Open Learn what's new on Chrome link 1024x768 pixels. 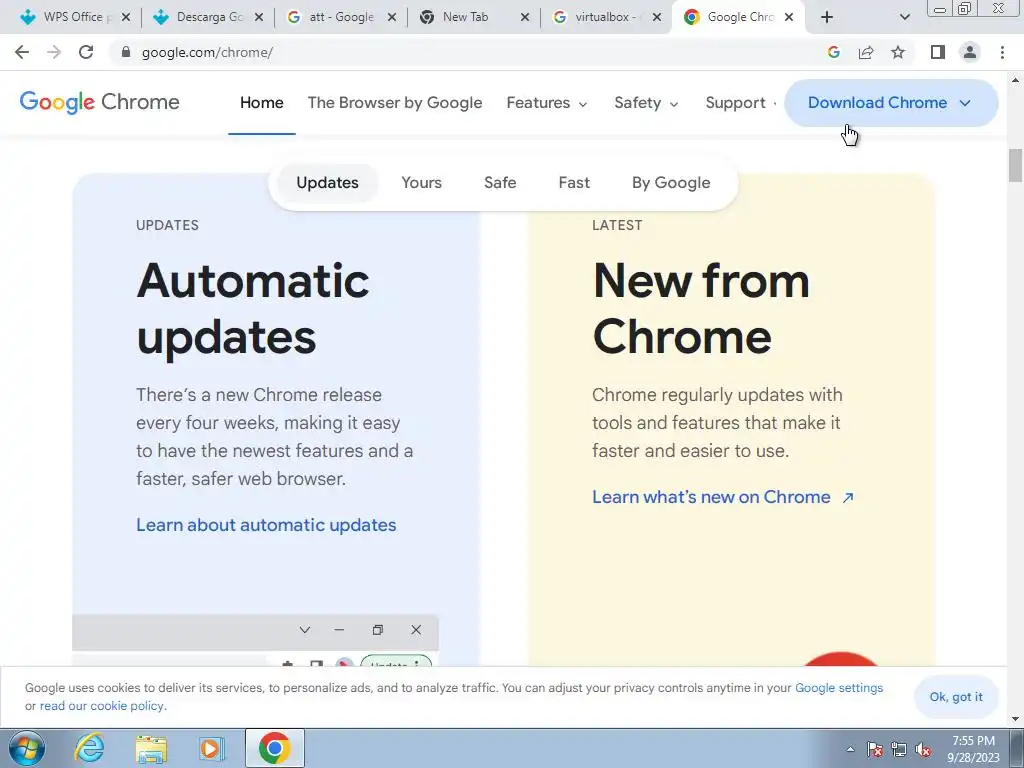coord(723,497)
